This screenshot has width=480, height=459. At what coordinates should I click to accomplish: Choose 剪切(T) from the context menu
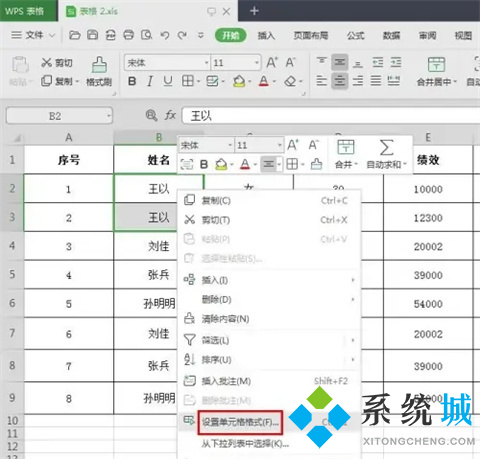[269, 220]
